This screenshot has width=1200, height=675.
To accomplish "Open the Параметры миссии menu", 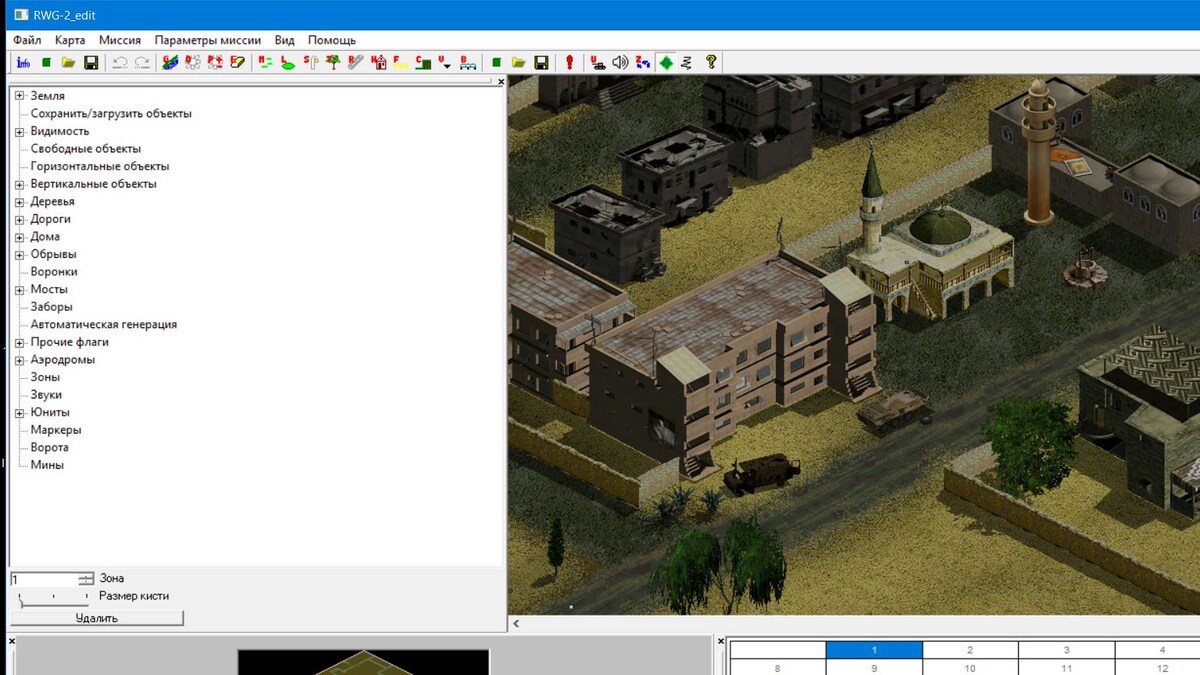I will click(208, 40).
